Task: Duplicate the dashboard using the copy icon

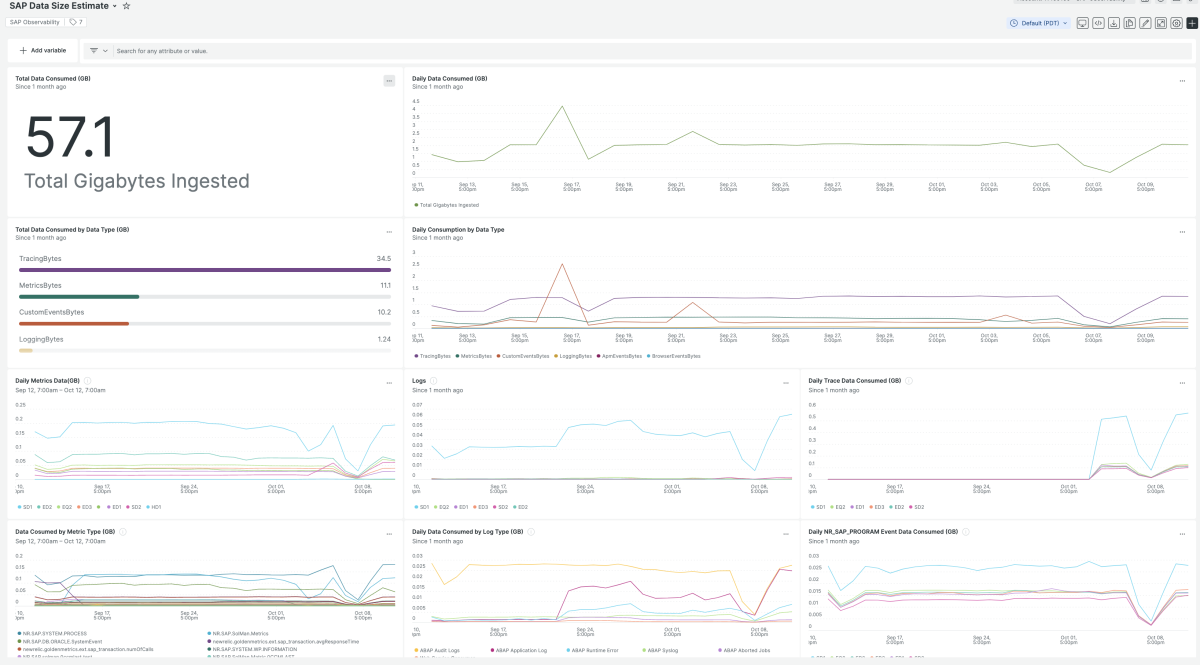Action: (1129, 23)
